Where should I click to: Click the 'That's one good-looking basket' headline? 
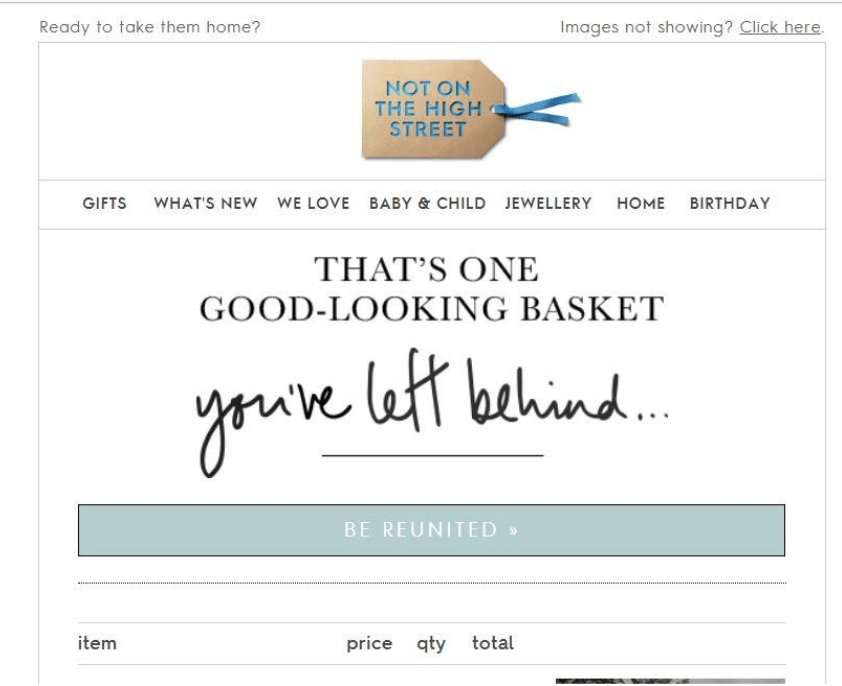[432, 288]
